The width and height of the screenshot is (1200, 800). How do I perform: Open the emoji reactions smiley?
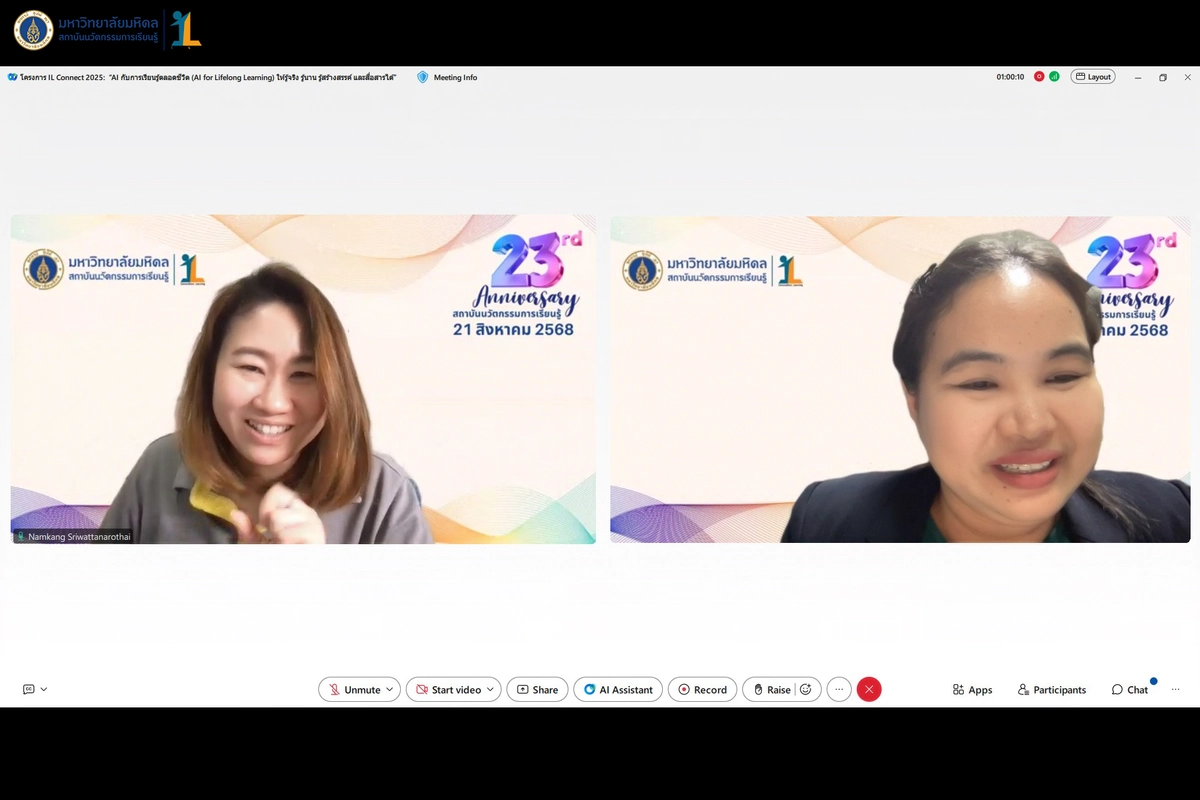pyautogui.click(x=806, y=689)
